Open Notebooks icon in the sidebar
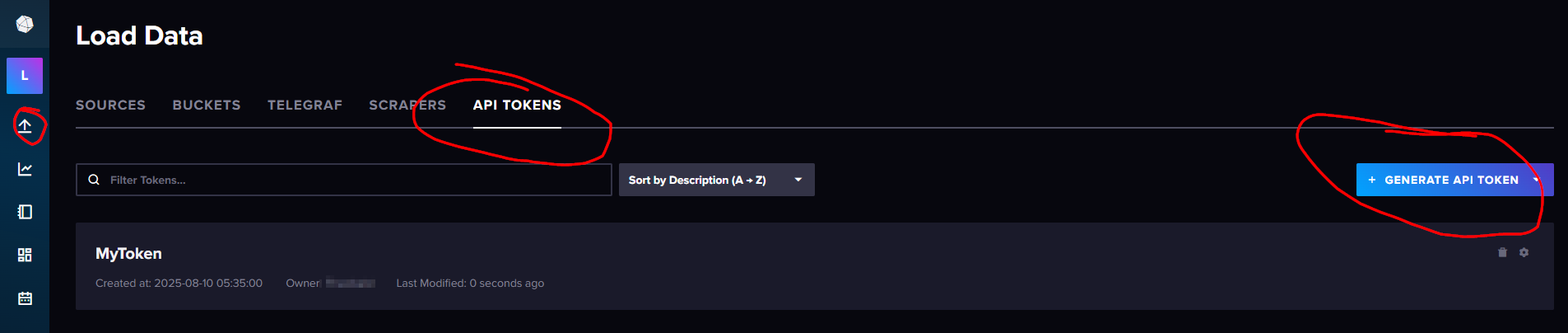This screenshot has width=1568, height=333. 25,212
